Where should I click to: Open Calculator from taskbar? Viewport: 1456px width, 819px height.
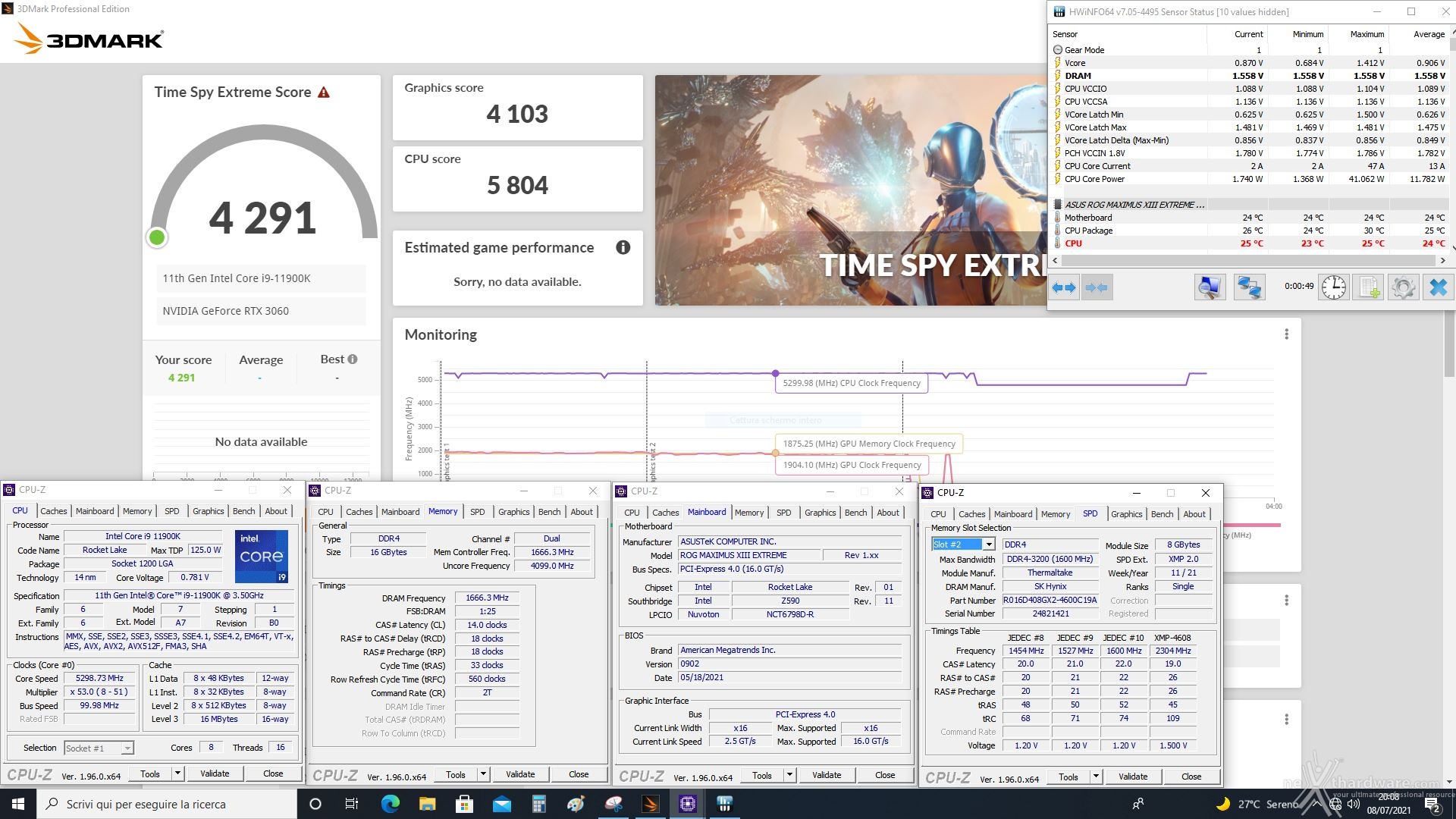point(538,804)
